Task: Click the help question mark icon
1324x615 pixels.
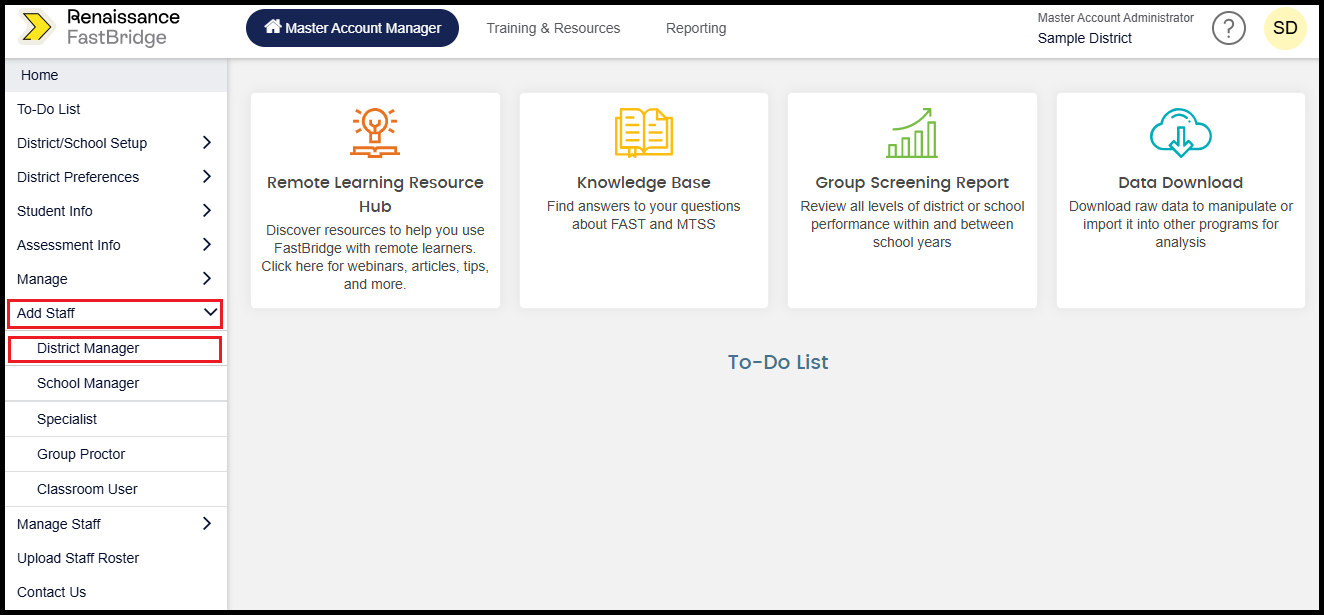Action: point(1228,28)
